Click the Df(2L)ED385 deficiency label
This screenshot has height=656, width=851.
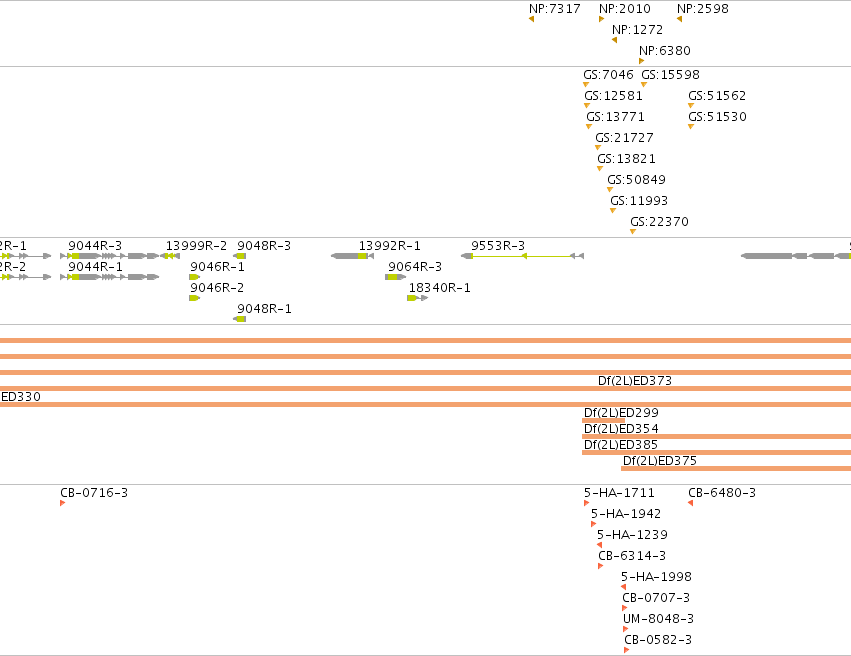point(621,445)
